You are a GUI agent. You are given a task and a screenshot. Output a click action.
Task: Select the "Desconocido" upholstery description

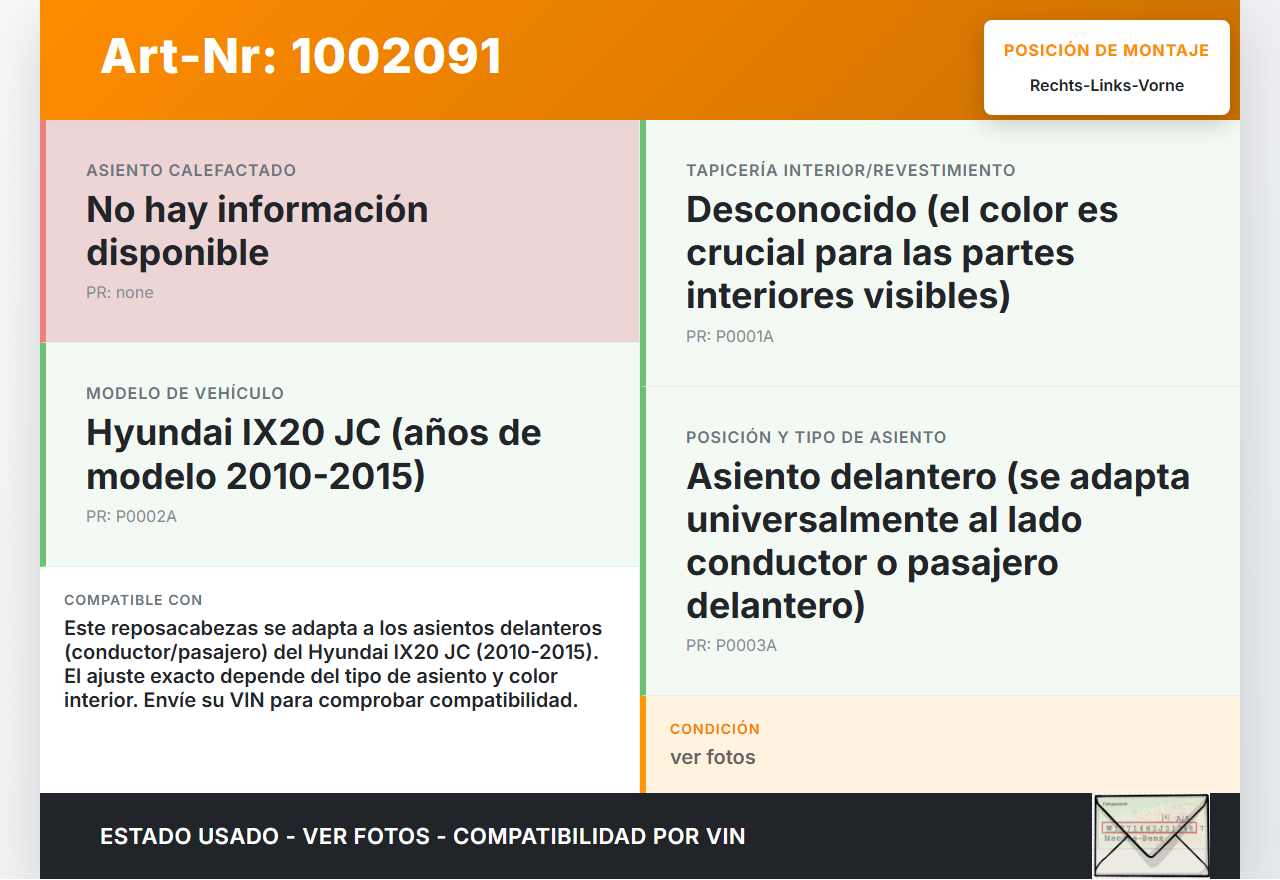tap(902, 253)
